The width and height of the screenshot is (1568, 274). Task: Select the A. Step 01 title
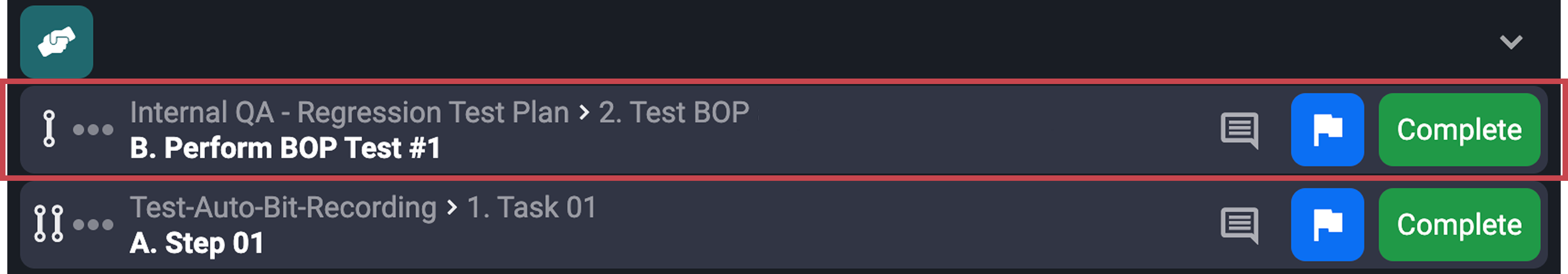pos(196,243)
